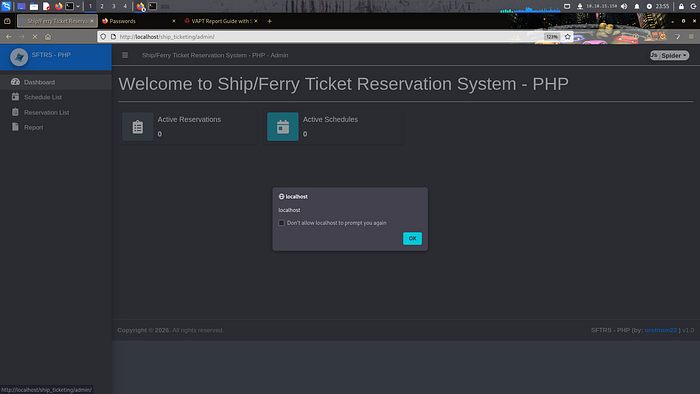
Task: Click the volume icon in the system tray
Action: [x=624, y=6]
